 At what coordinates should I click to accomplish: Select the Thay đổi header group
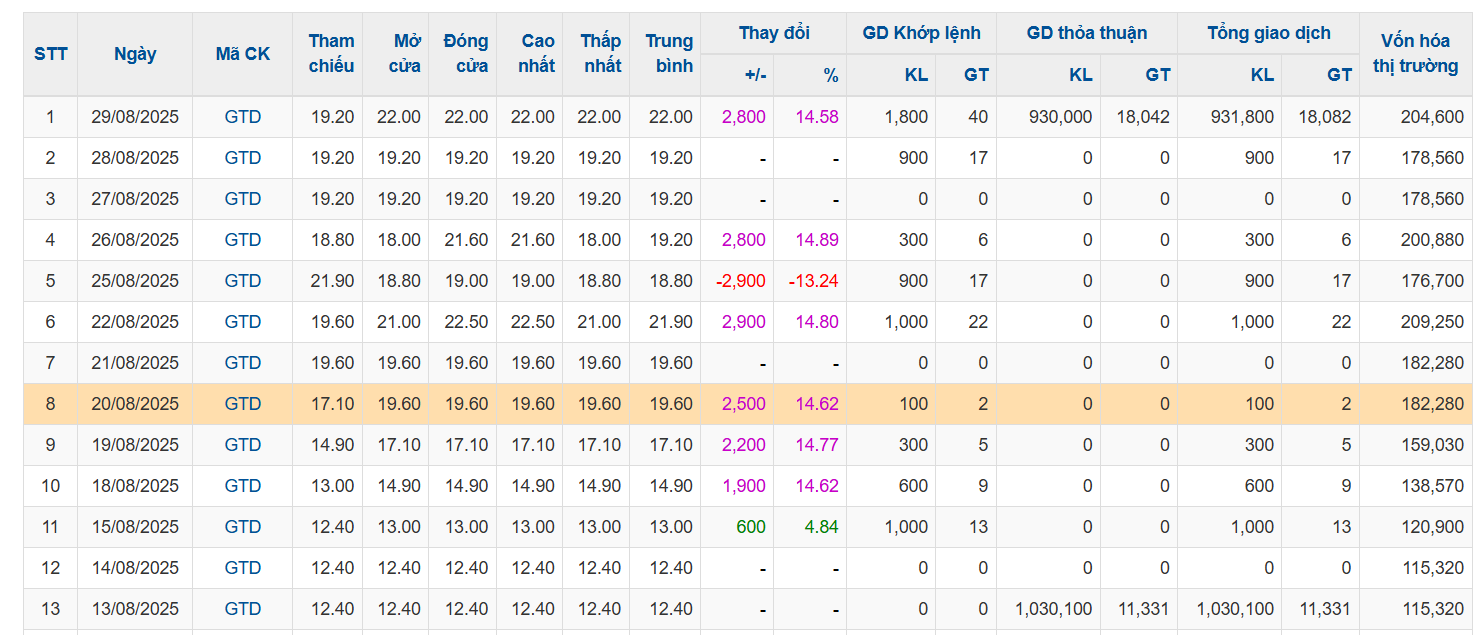(774, 33)
